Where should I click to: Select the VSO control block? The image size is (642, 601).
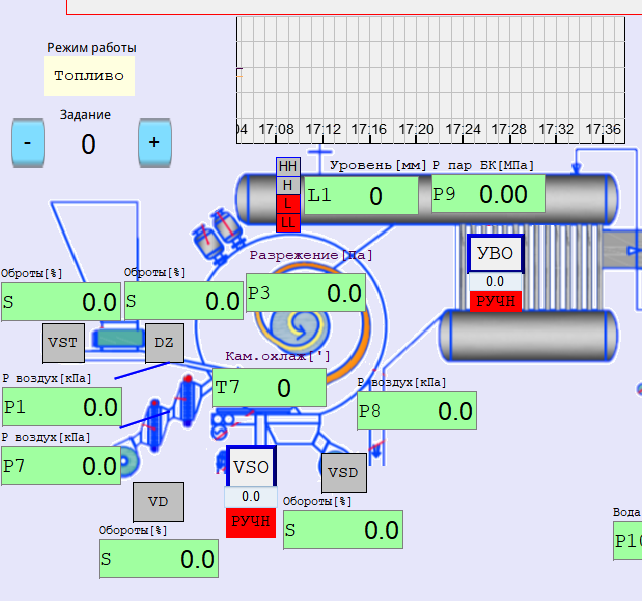click(251, 466)
